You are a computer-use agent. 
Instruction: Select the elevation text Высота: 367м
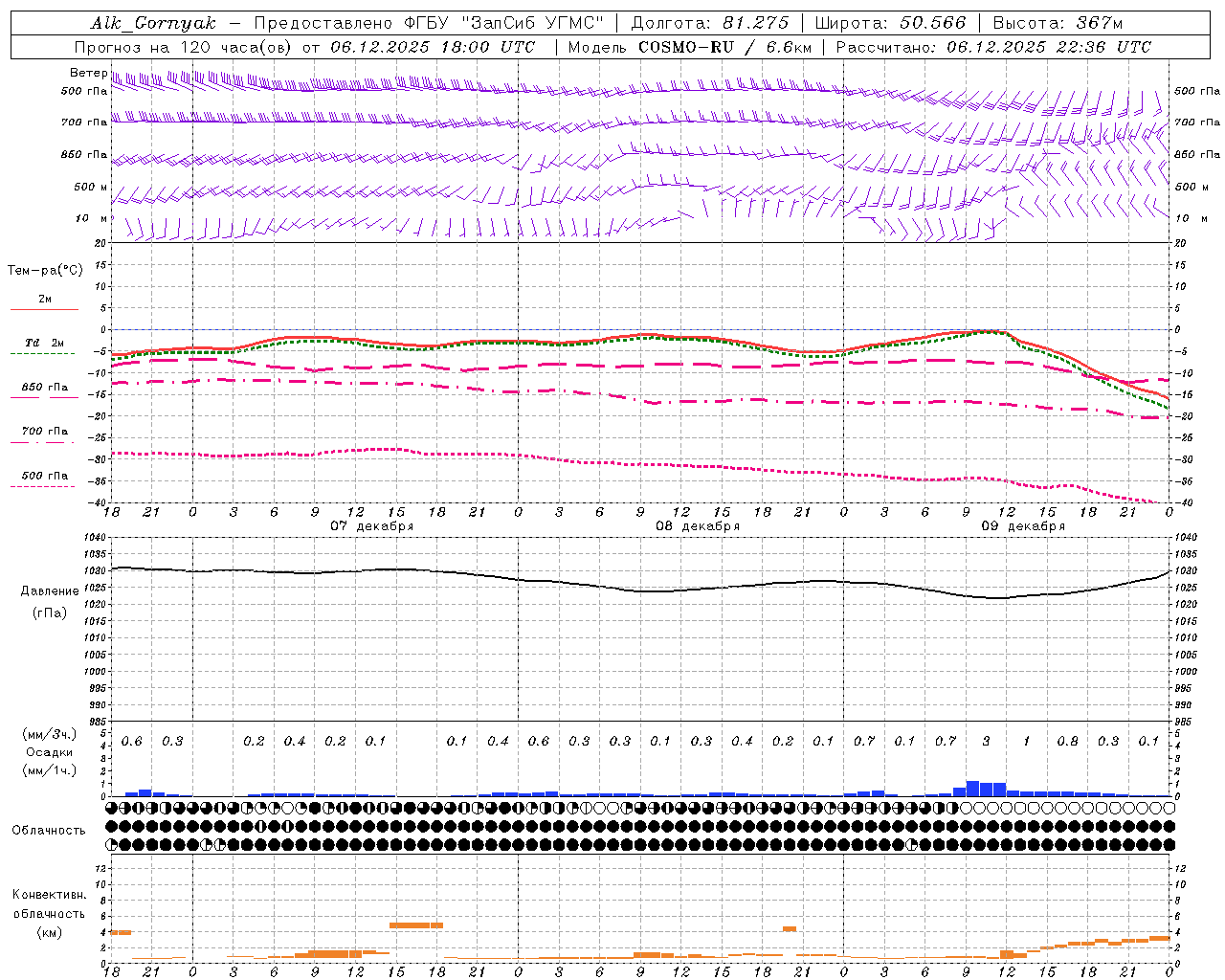click(x=1058, y=23)
